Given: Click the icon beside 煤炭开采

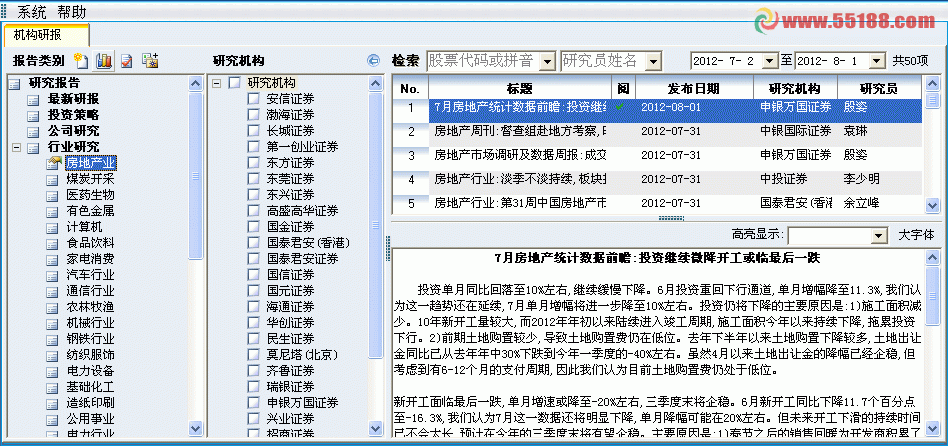Looking at the screenshot, I should click(x=52, y=179).
